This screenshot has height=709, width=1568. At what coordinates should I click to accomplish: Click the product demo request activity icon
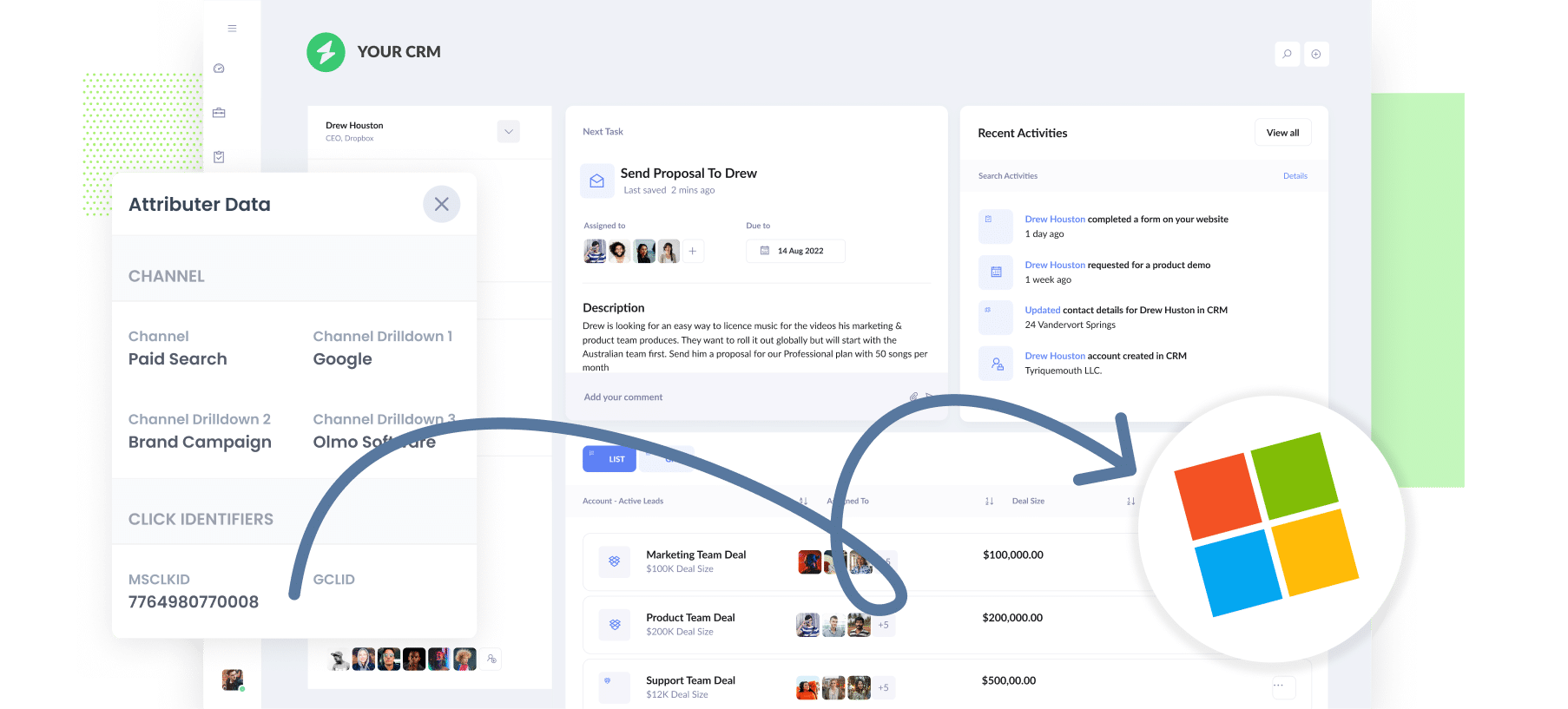pos(995,272)
